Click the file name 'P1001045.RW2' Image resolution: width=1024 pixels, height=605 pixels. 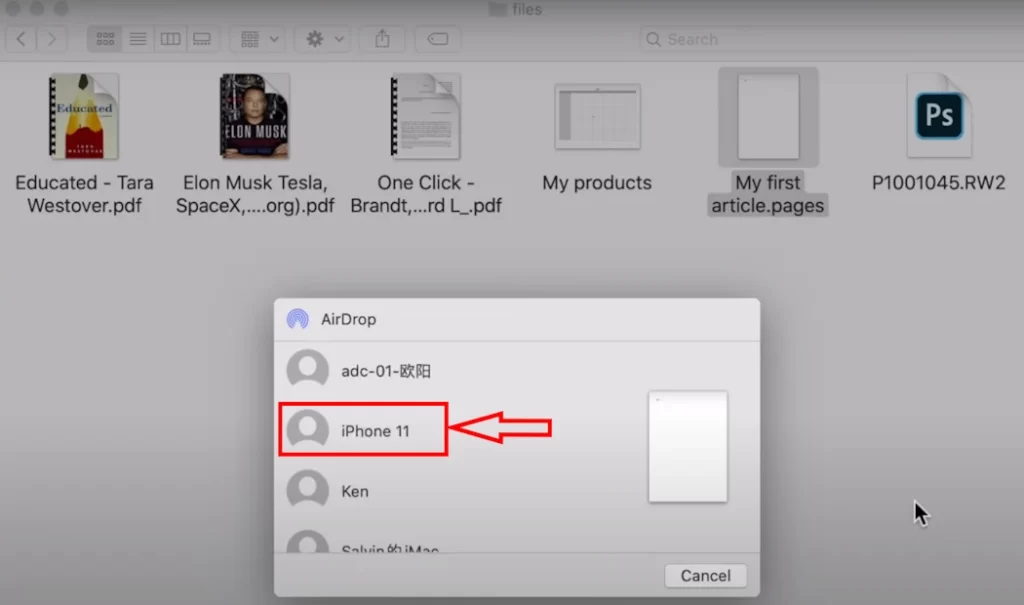coord(938,183)
